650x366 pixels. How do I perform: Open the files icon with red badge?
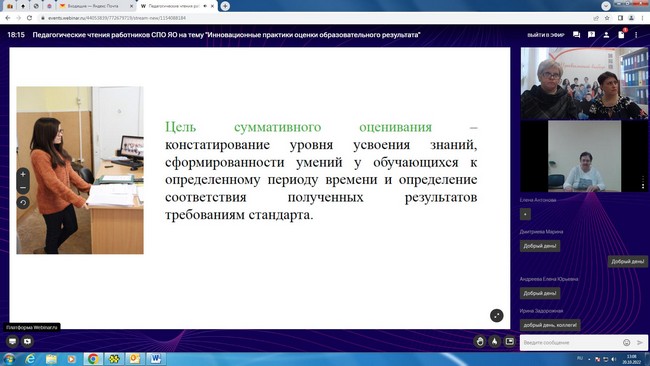(x=621, y=34)
